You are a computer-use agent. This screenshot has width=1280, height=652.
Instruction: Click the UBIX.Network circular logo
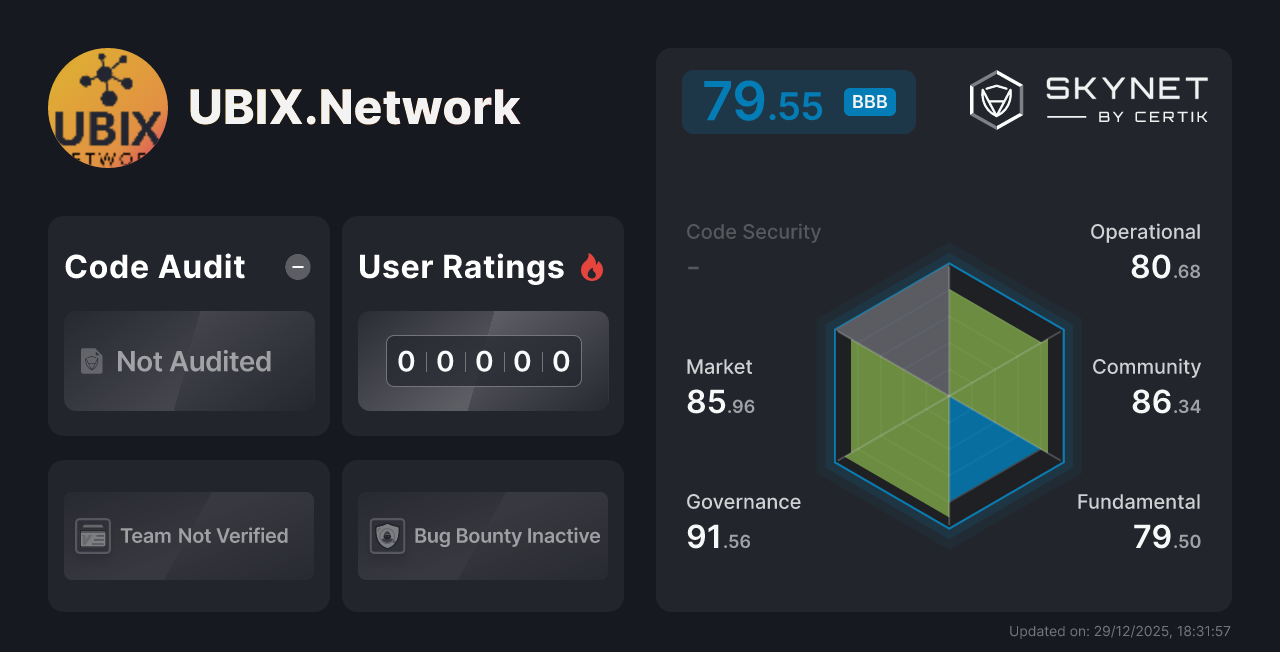click(108, 107)
